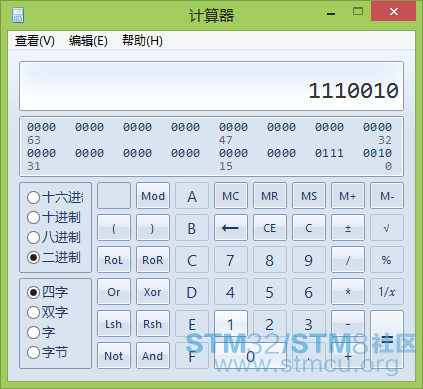The height and width of the screenshot is (389, 423).
Task: Click the hex digit A button
Action: click(x=192, y=196)
